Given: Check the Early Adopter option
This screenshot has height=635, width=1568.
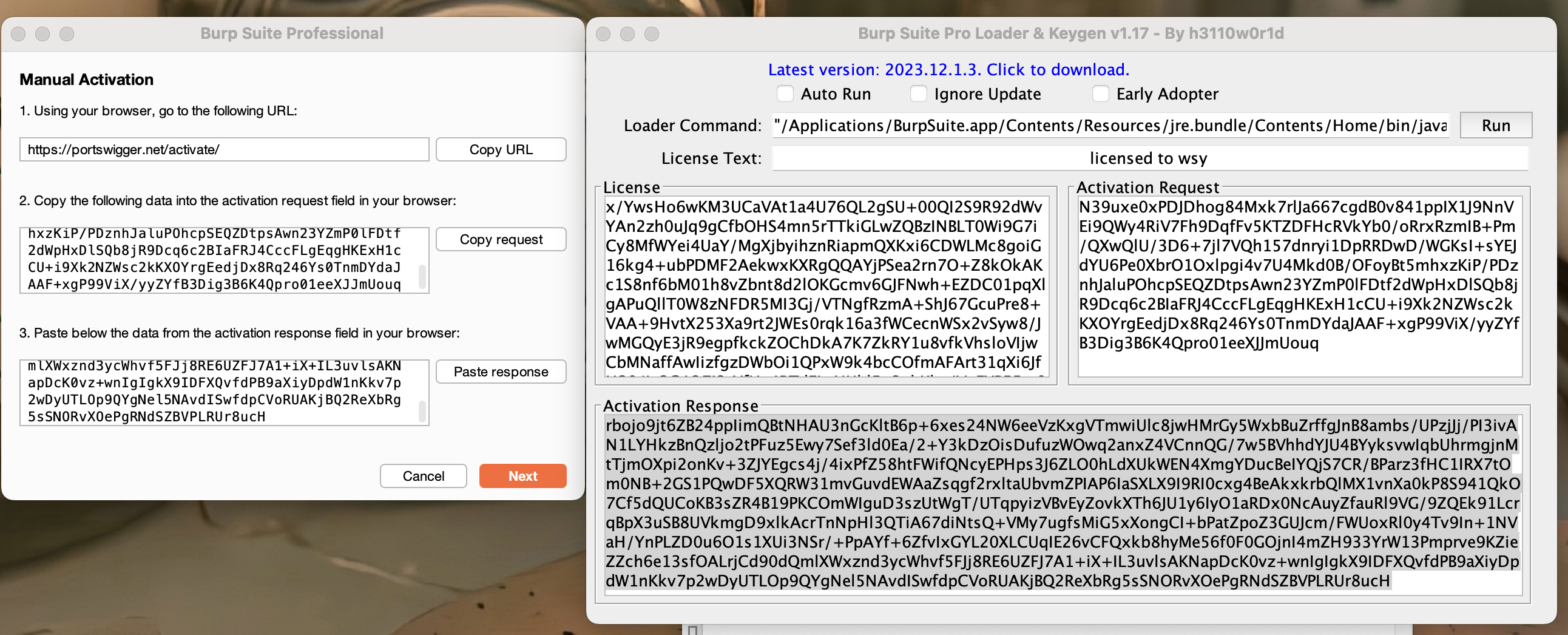Looking at the screenshot, I should tap(1101, 93).
